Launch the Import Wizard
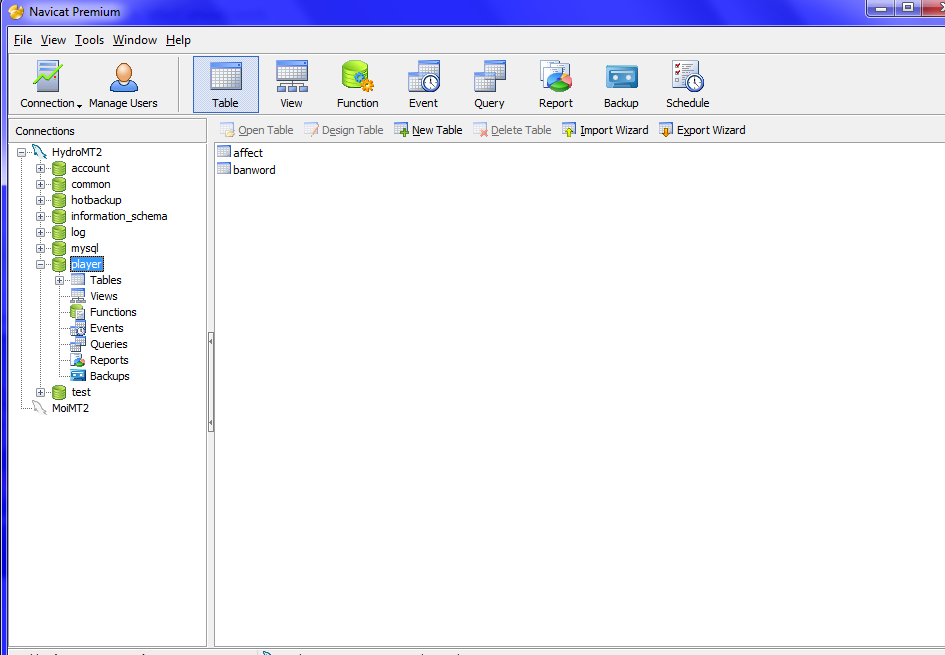The height and width of the screenshot is (655, 945). (605, 130)
